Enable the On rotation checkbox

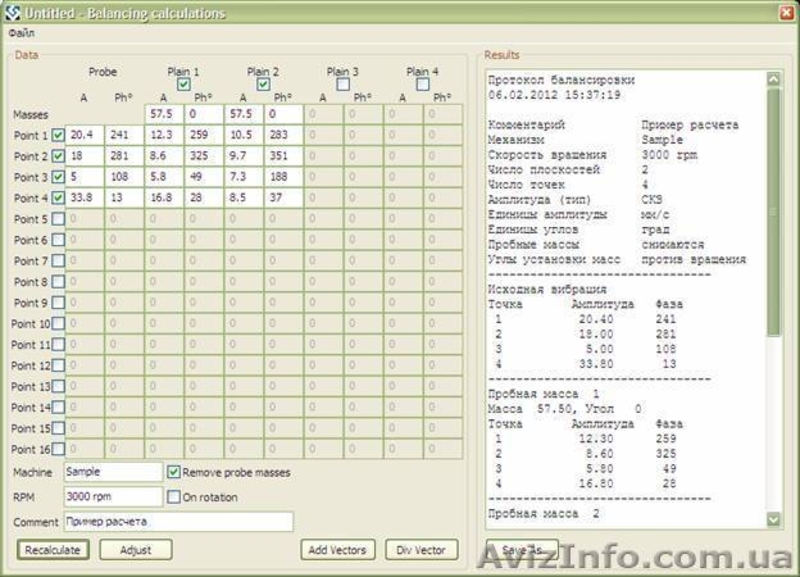(174, 496)
